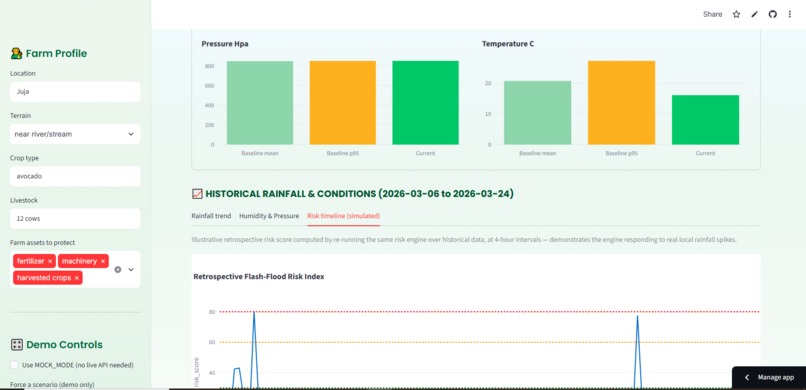Screen dimensions: 806x390
Task: Click the Location field containing Juja
Action: 75,91
